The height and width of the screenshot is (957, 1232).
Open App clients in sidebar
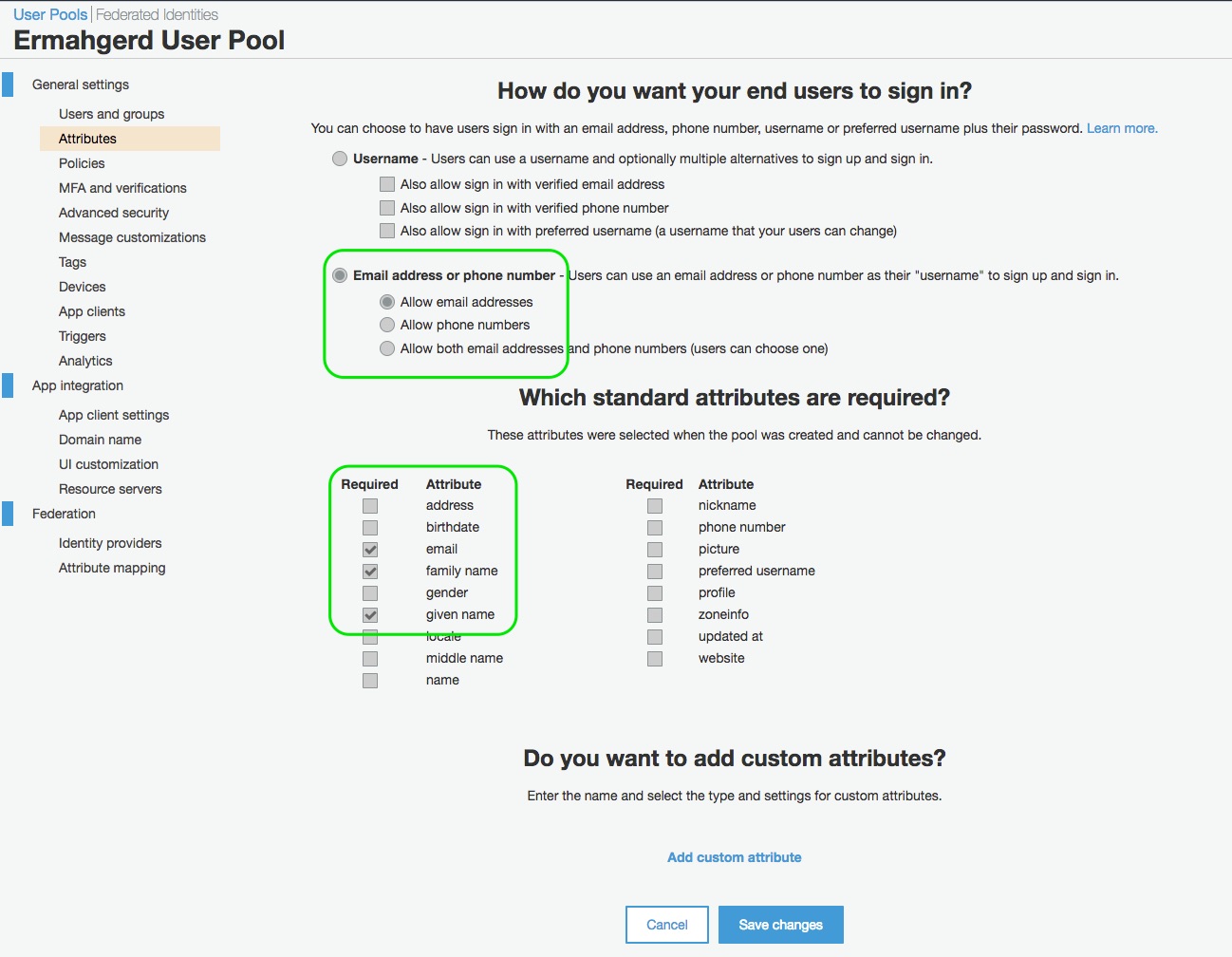[x=92, y=311]
